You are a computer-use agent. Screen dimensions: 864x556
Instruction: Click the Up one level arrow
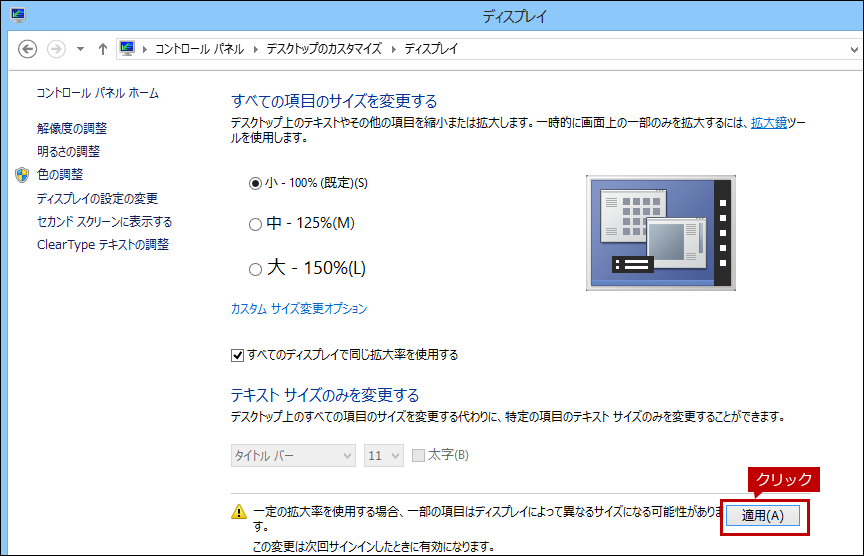click(x=102, y=49)
